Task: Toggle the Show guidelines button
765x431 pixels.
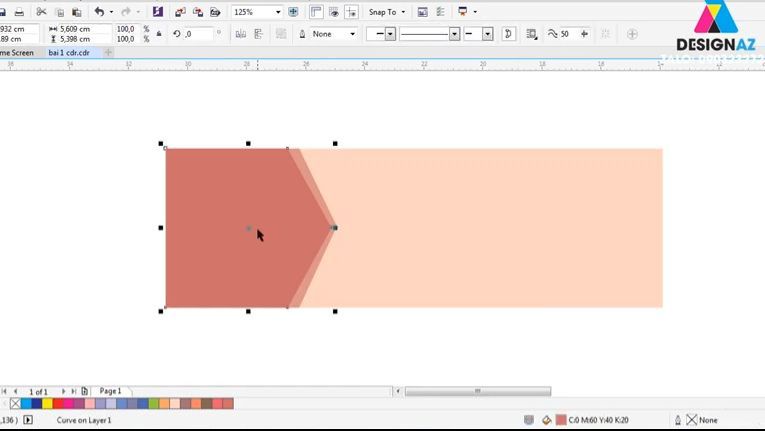Action: (x=351, y=12)
